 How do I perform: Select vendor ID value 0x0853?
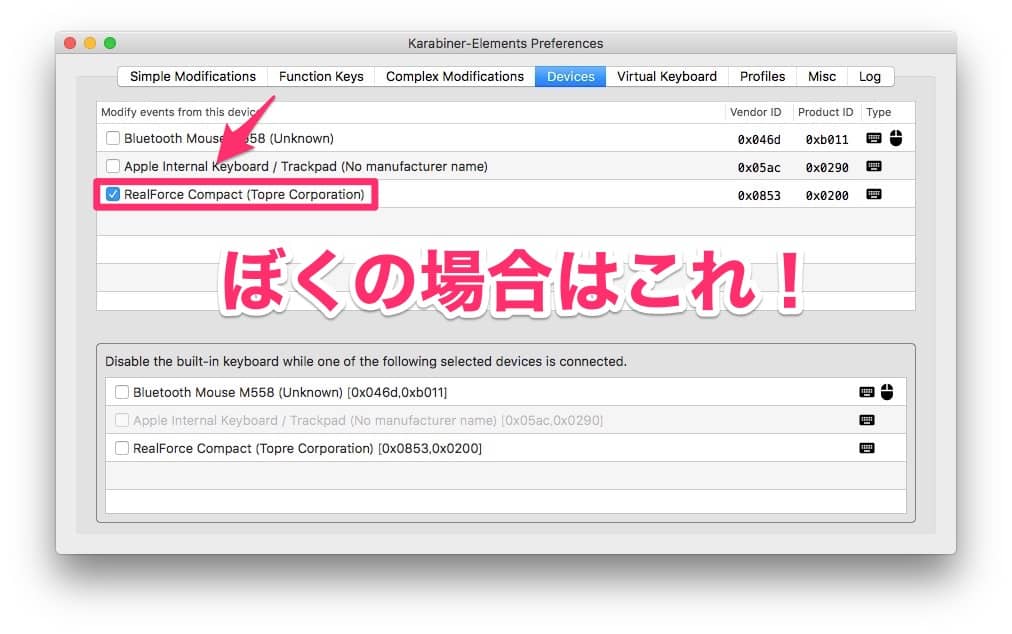759,196
